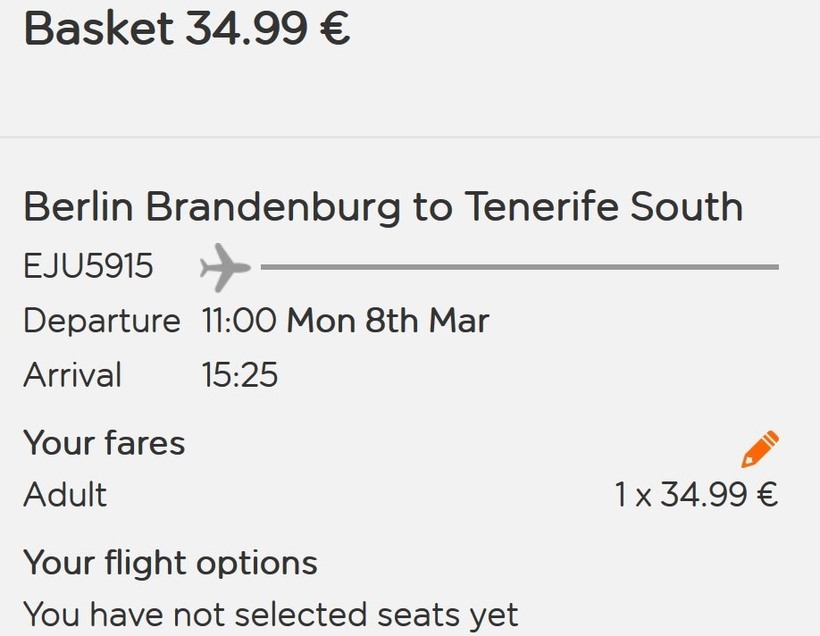This screenshot has height=636, width=820.
Task: Click the 'You have not selected seats yet' message
Action: [x=270, y=613]
